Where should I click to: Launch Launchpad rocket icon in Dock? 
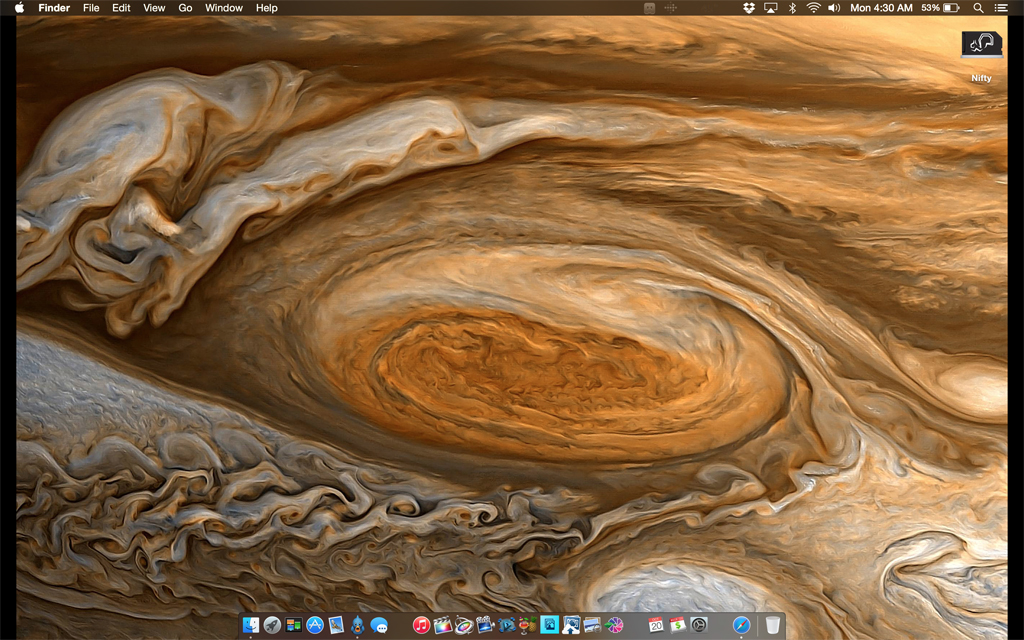click(272, 625)
